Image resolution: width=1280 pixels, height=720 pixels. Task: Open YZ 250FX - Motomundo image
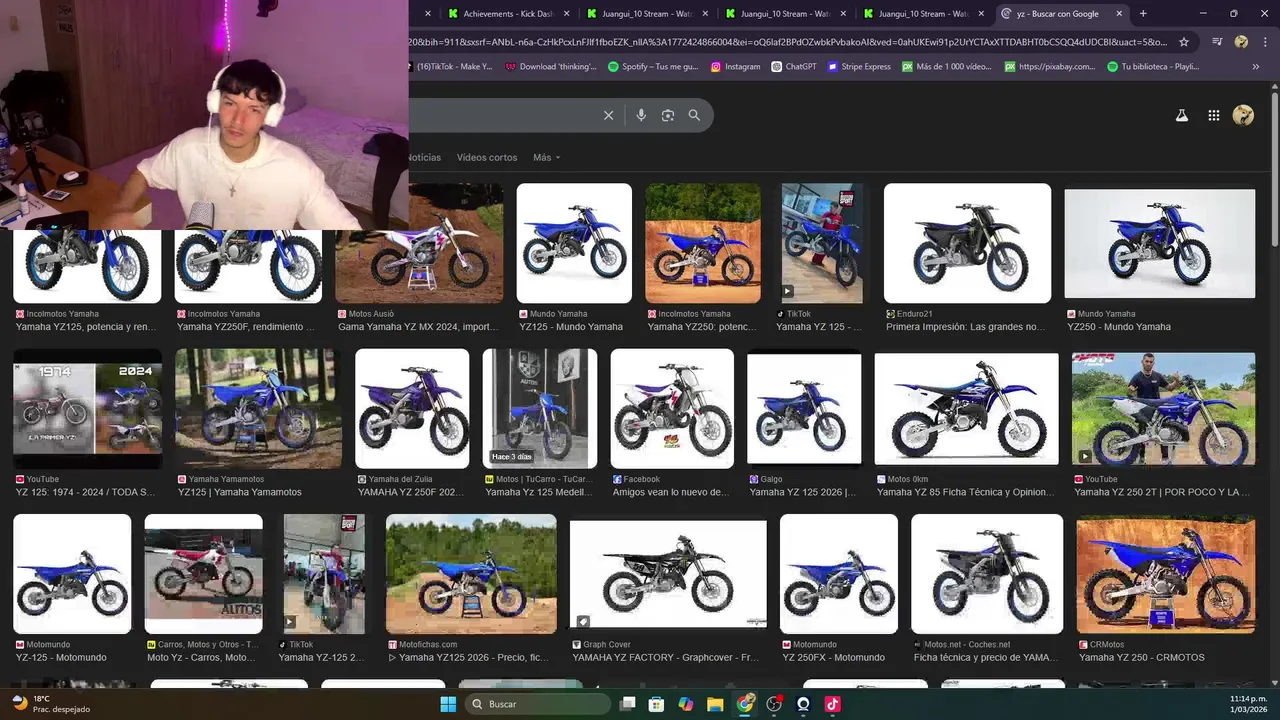tap(839, 574)
